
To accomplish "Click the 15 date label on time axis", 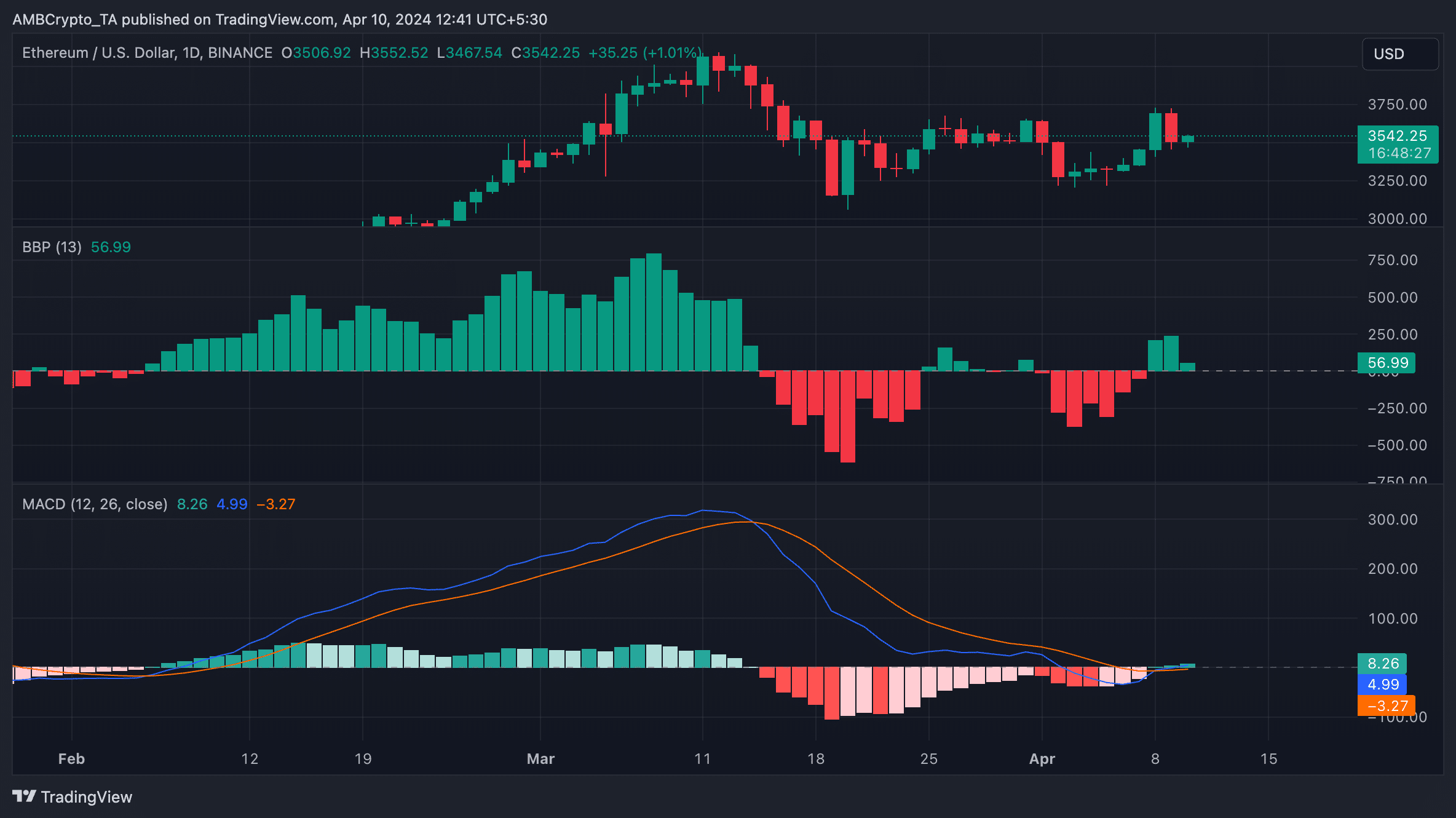I will tap(1268, 759).
